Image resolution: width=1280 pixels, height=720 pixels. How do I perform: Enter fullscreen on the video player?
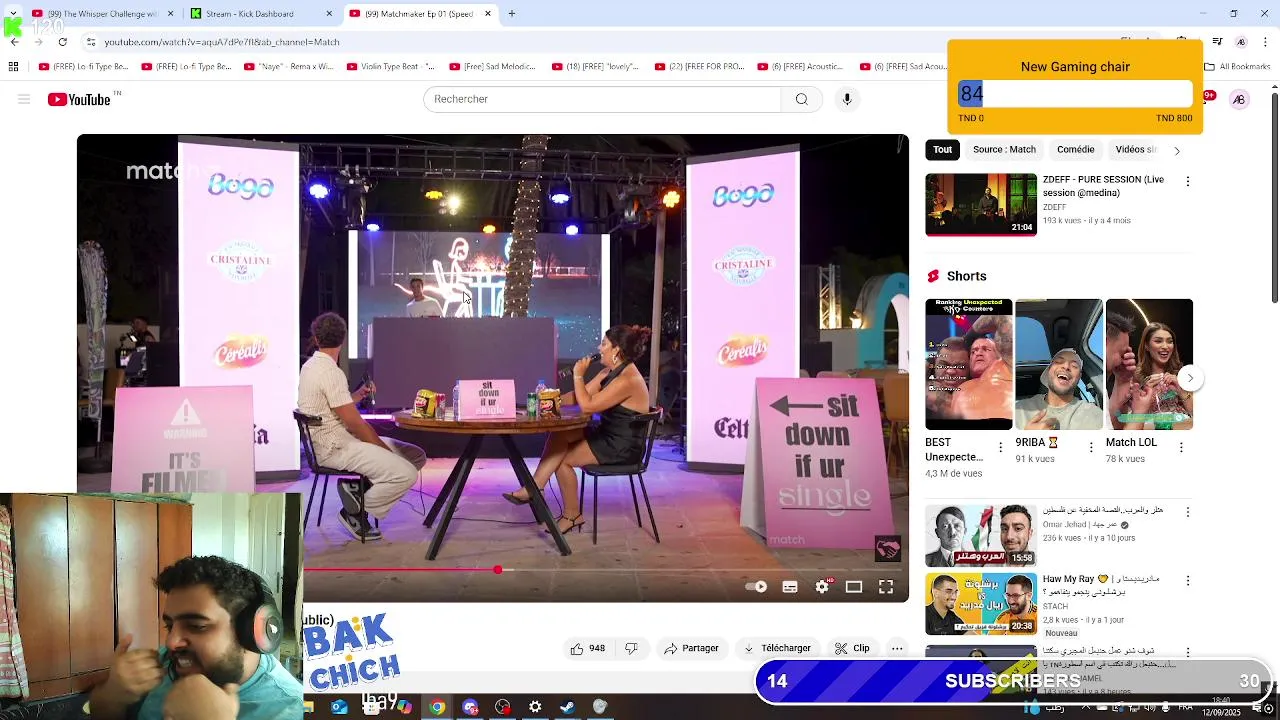point(886,587)
